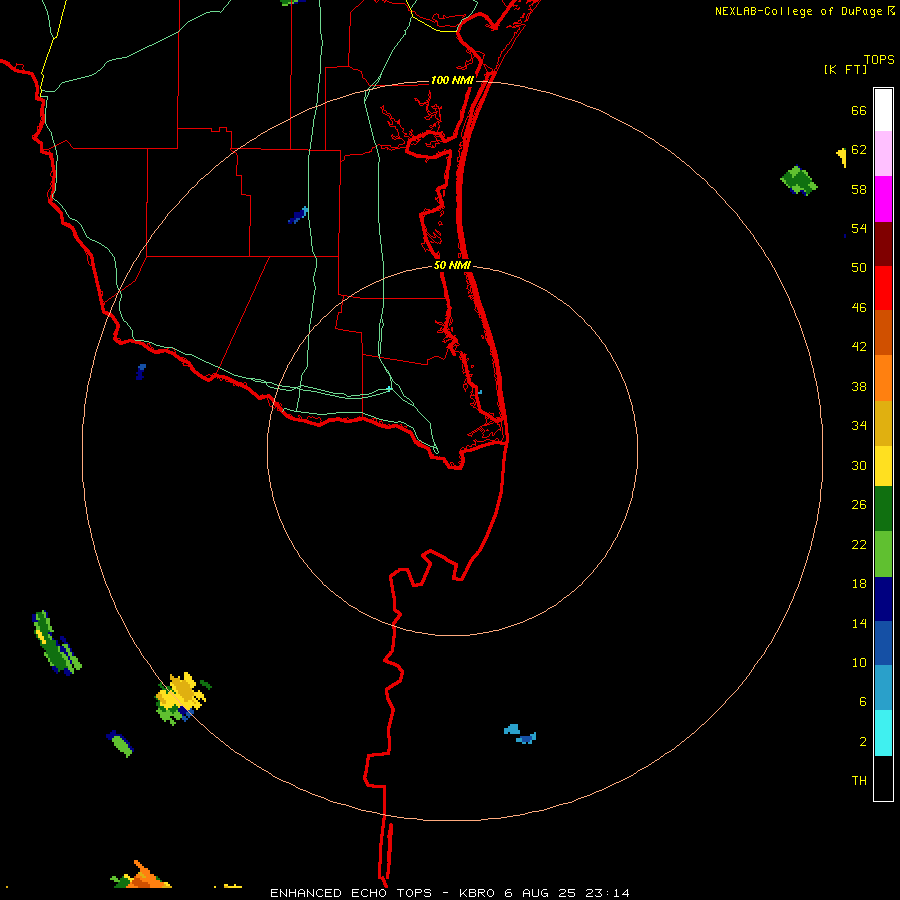Select the light green legend swatch
Screen dimensions: 900x900
coord(883,554)
